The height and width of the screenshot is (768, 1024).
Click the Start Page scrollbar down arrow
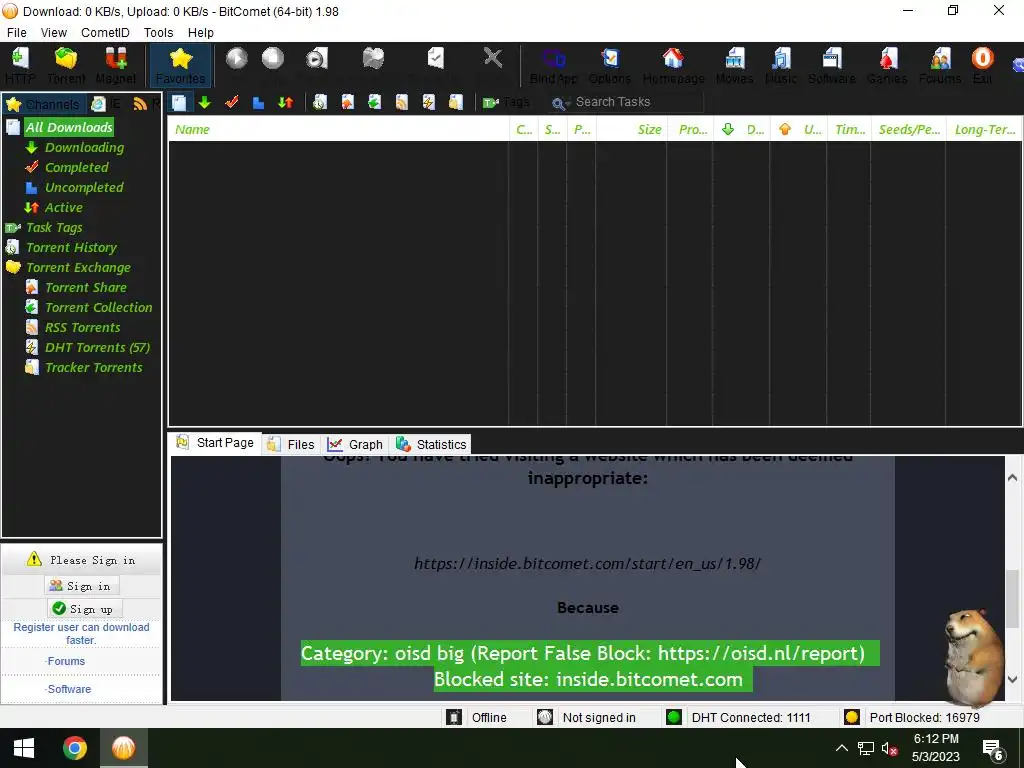[x=1012, y=679]
